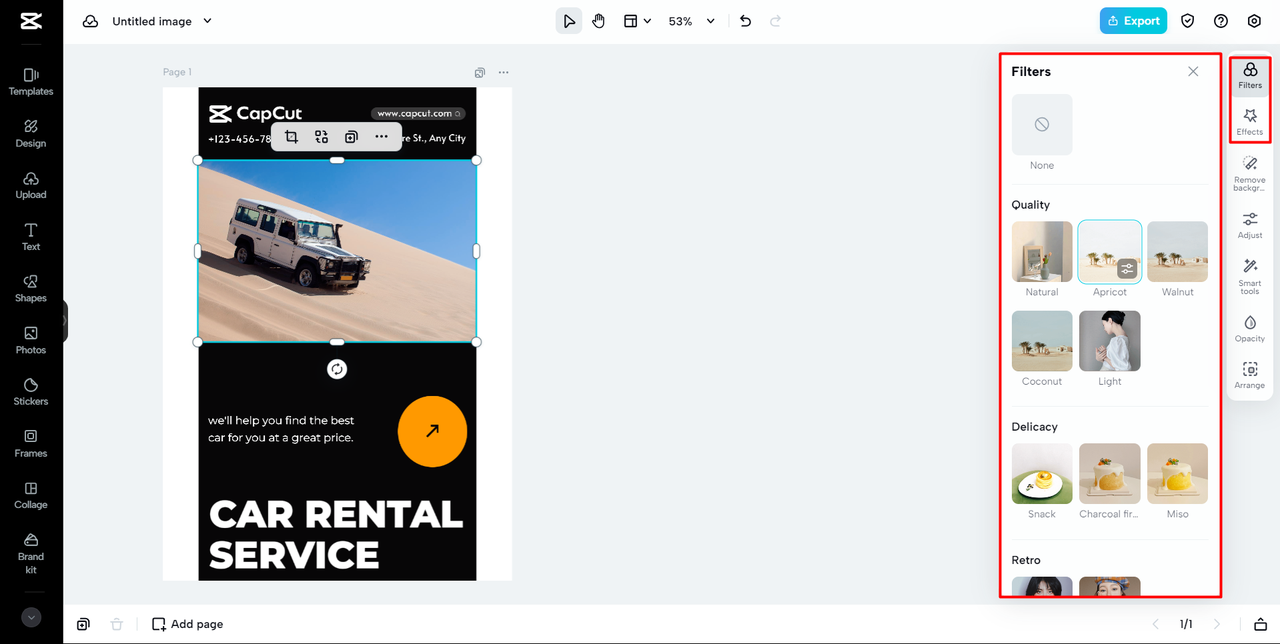The image size is (1280, 644).
Task: Open the Arrange tool
Action: 1250,375
